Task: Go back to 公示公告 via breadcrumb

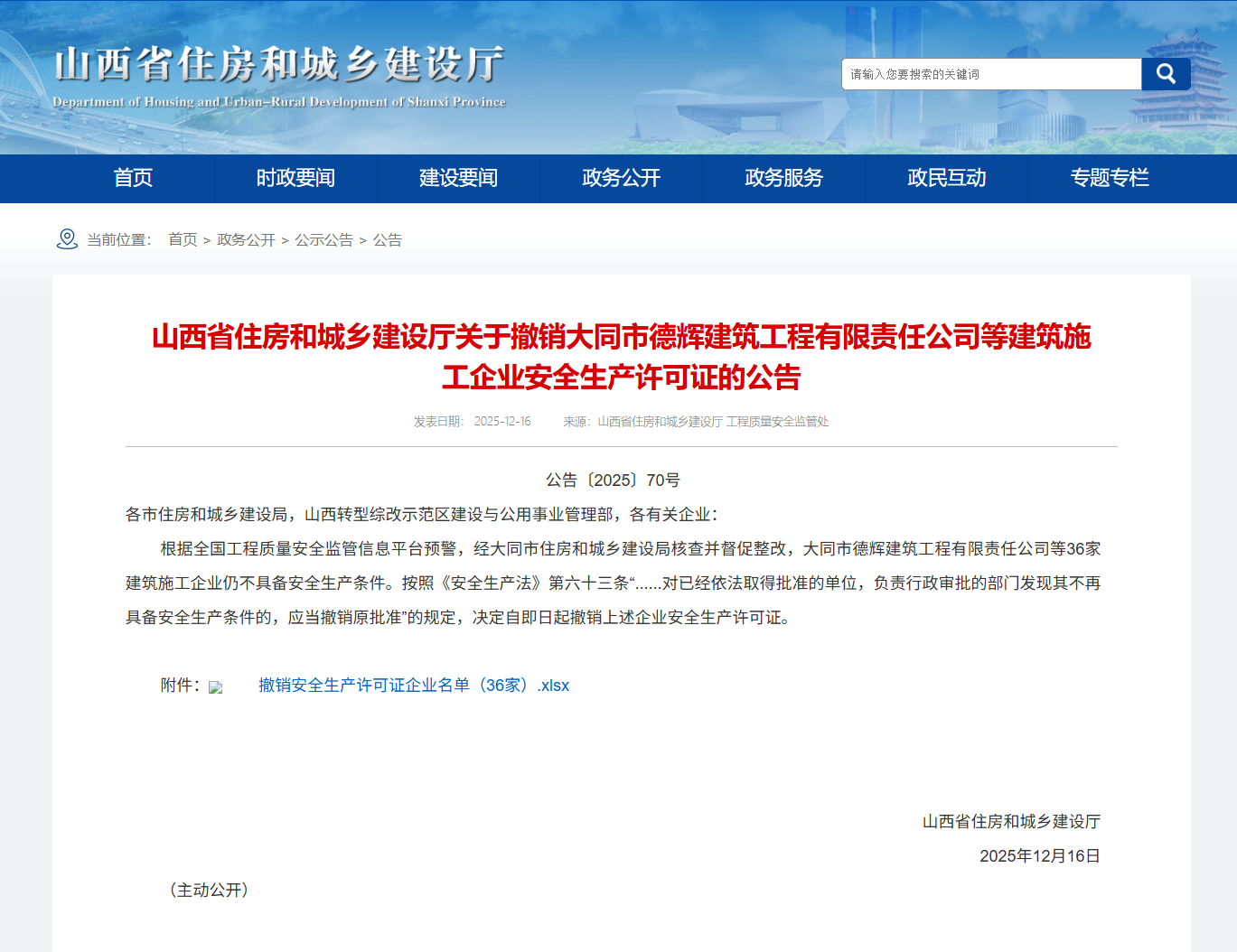Action: pos(323,239)
